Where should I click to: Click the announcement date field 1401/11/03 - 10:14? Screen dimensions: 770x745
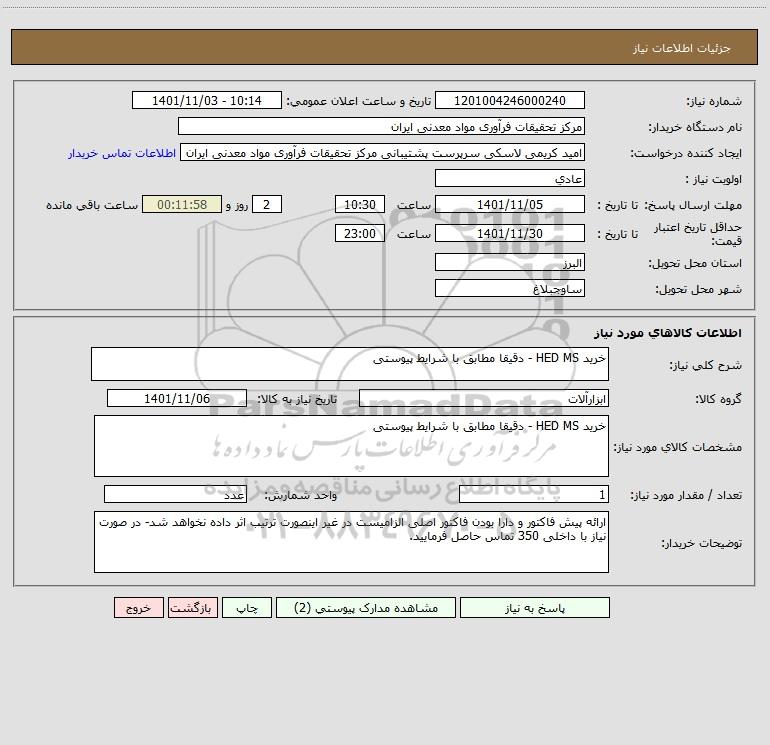point(207,101)
